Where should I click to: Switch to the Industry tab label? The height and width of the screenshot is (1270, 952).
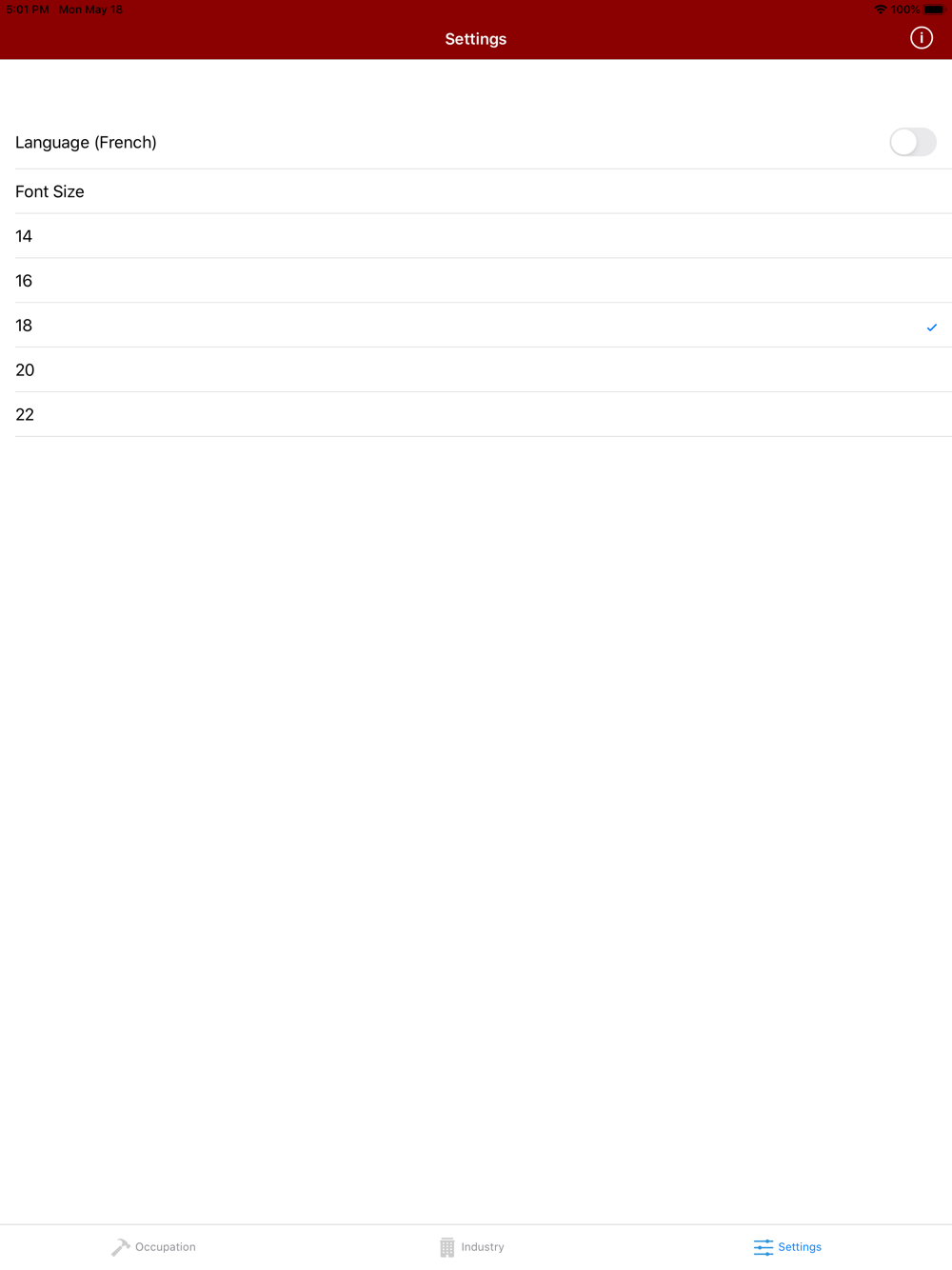click(x=483, y=1247)
